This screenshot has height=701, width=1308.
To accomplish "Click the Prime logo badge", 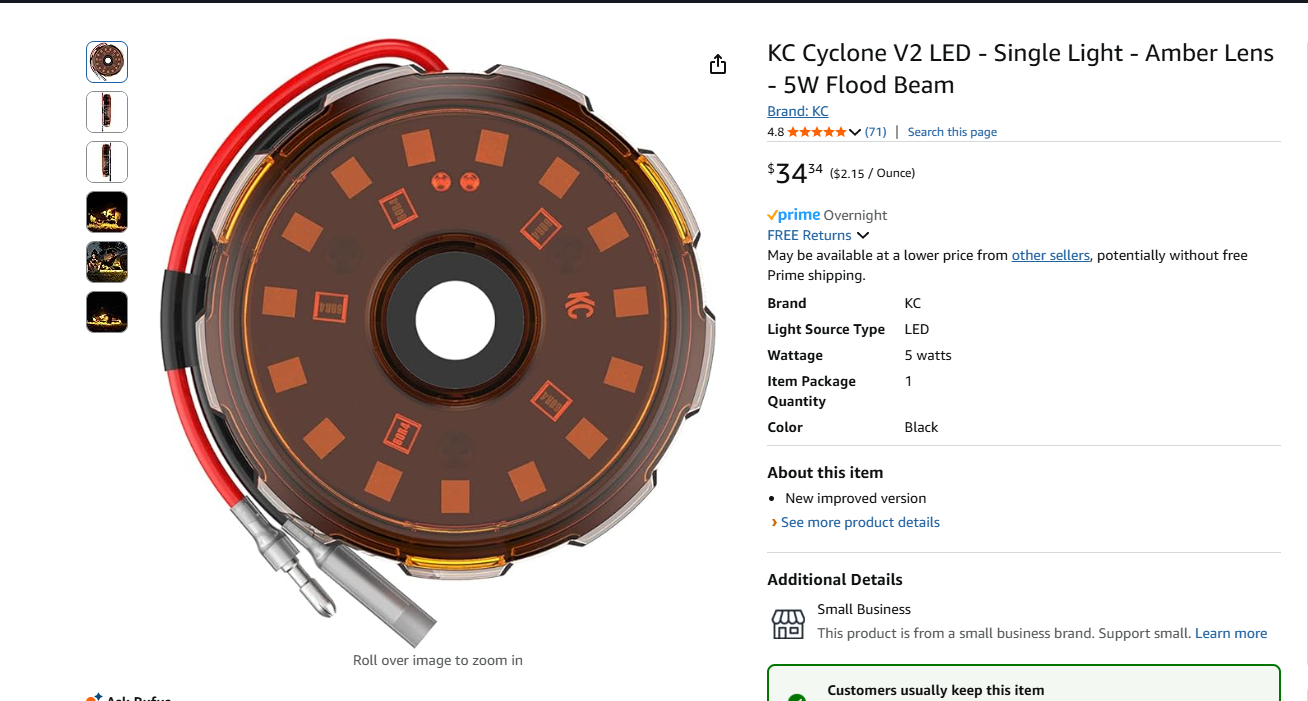I will [793, 215].
